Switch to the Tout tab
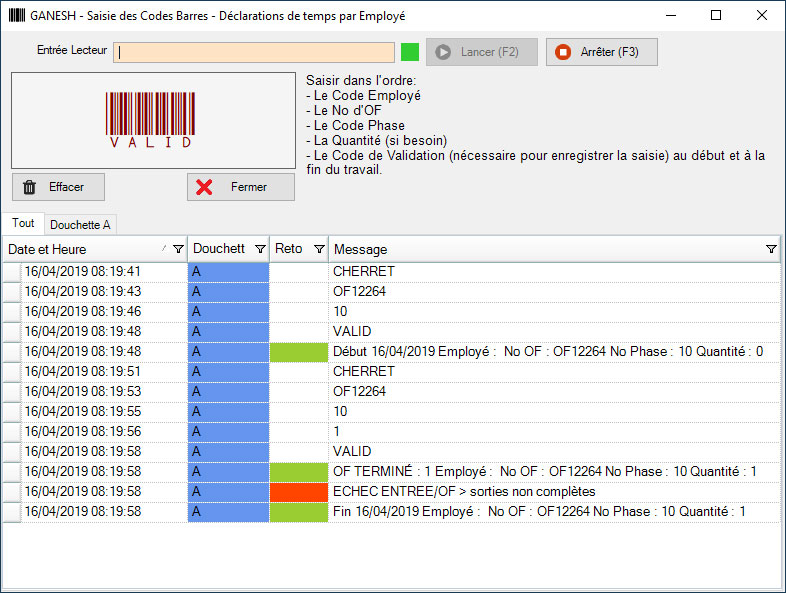Screen dimensions: 786x593 click(23, 224)
